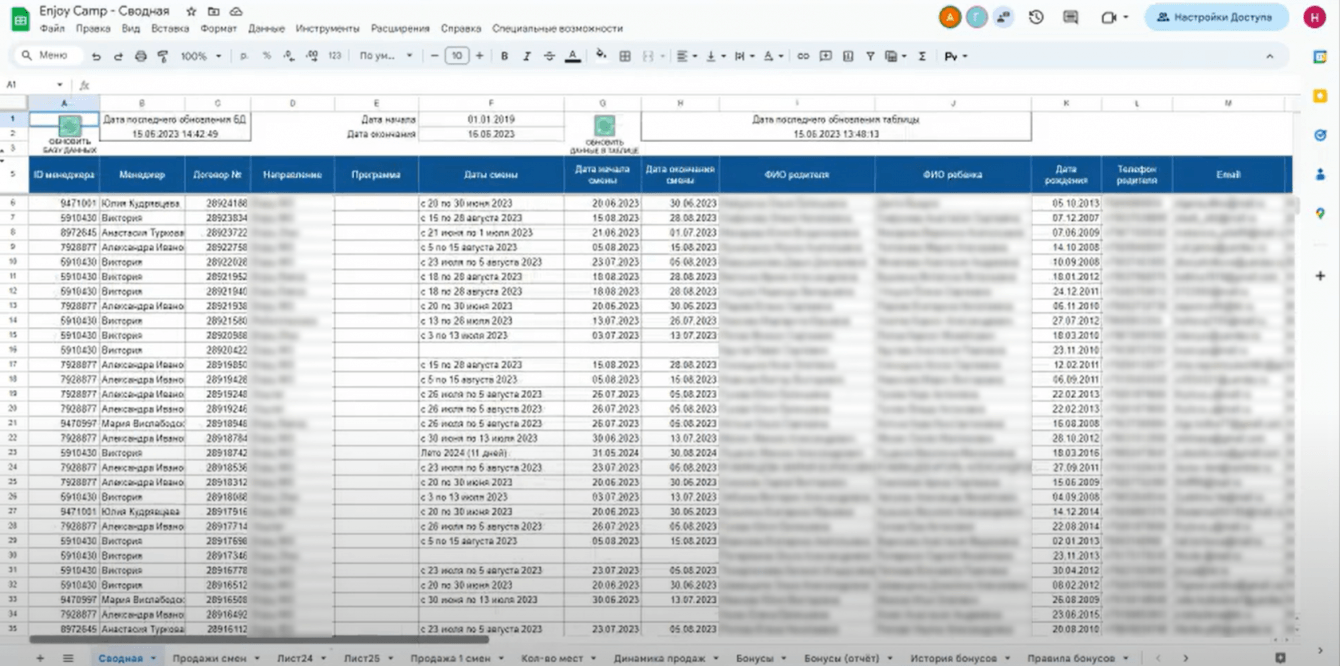Image resolution: width=1340 pixels, height=666 pixels.
Task: Open version history clock icon
Action: click(1036, 17)
